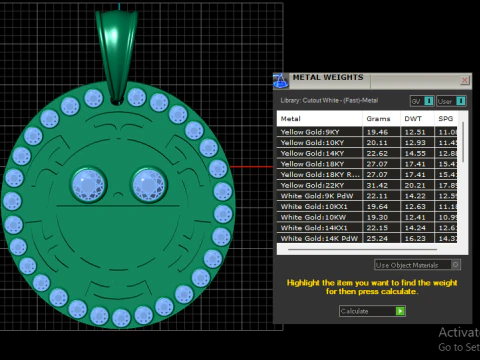Click the 14.22 DWT value
This screenshot has width=480, height=360.
click(415, 196)
